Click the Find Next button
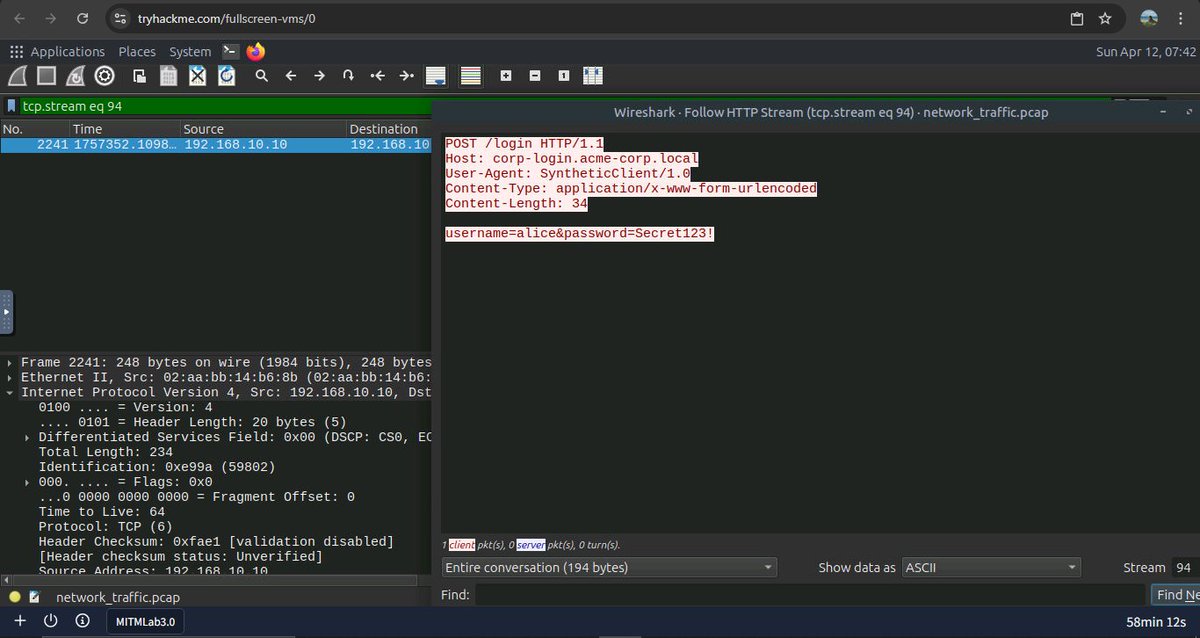Screen dimensions: 1200x638 tap(1176, 595)
